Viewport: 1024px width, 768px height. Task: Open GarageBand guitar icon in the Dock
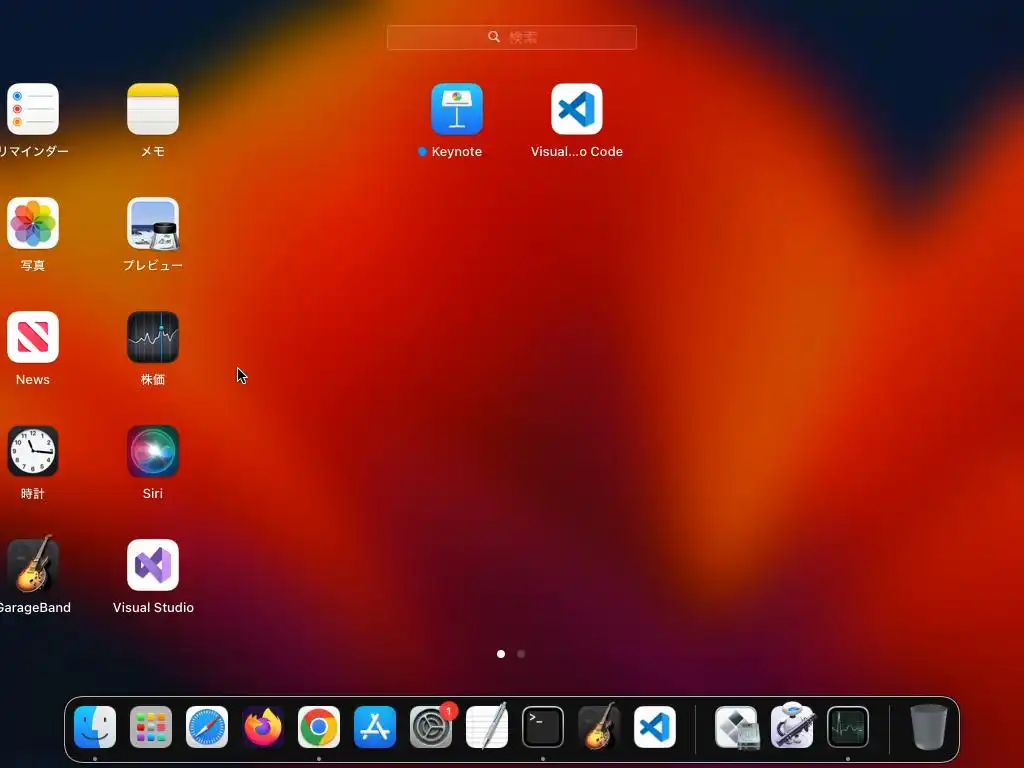(x=599, y=727)
